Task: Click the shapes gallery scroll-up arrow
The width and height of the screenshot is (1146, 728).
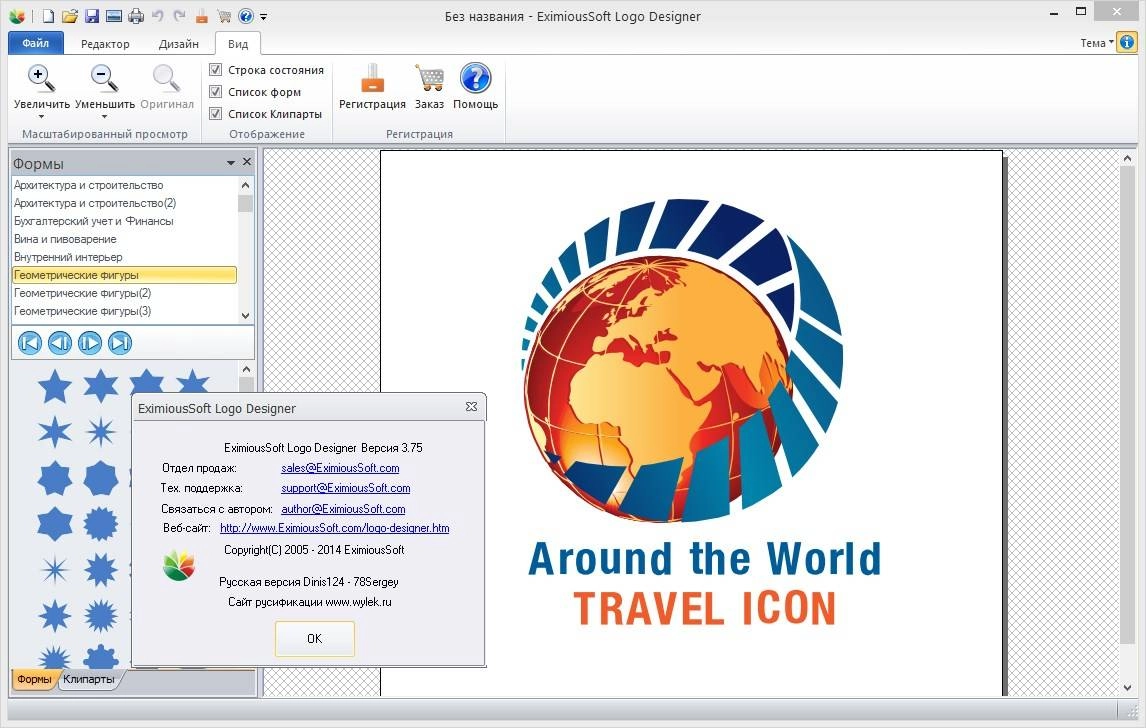Action: coord(246,370)
